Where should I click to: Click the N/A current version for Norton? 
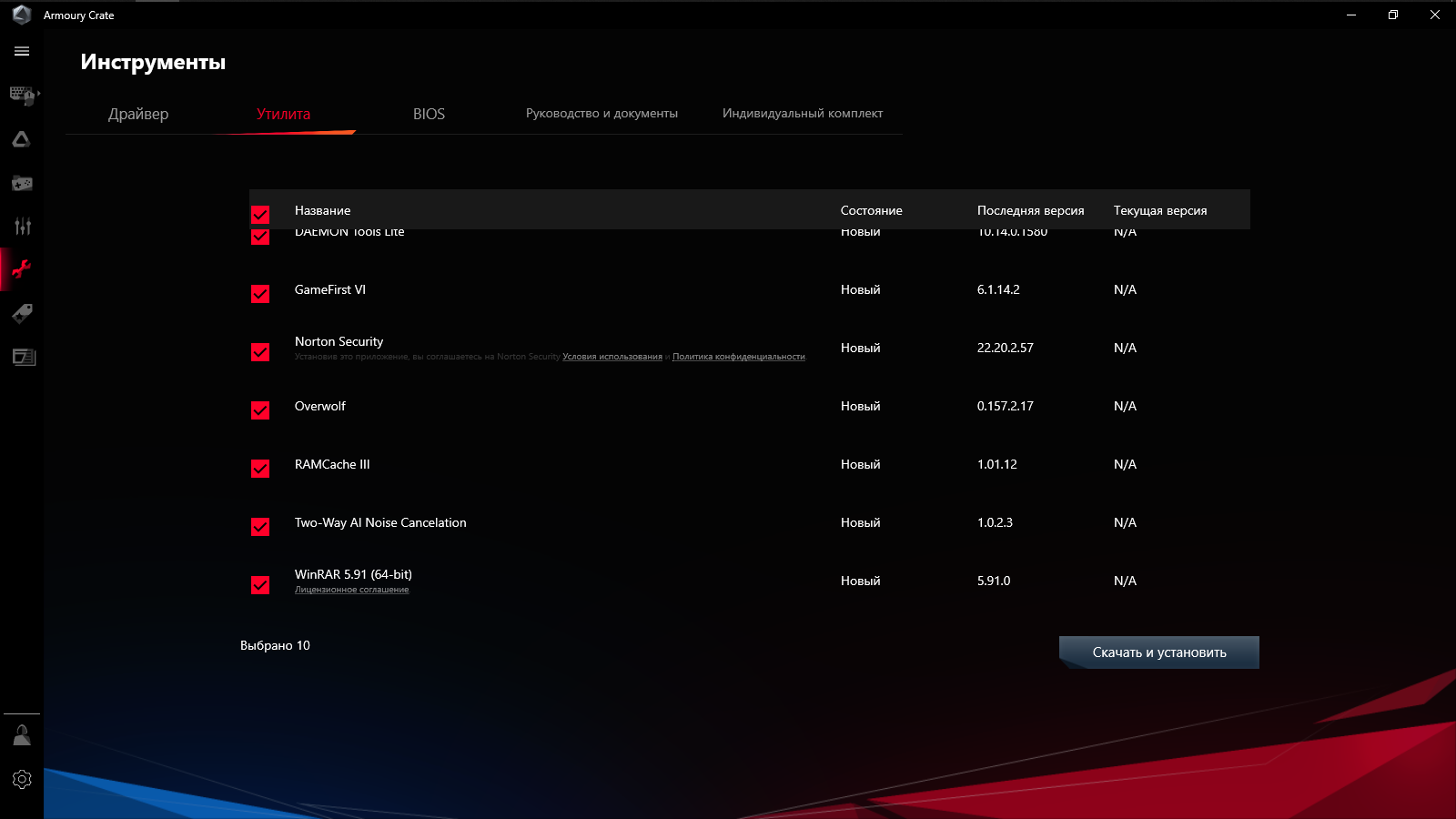coord(1125,348)
